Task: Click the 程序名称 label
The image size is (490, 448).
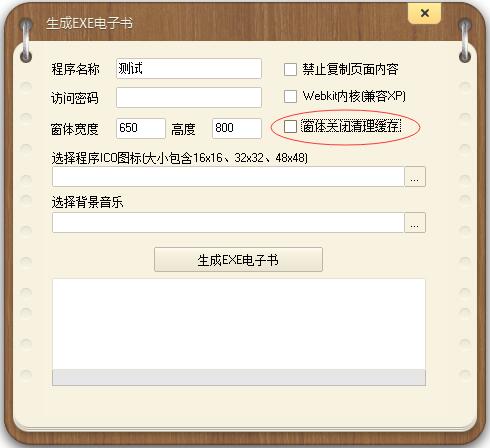Action: click(75, 69)
